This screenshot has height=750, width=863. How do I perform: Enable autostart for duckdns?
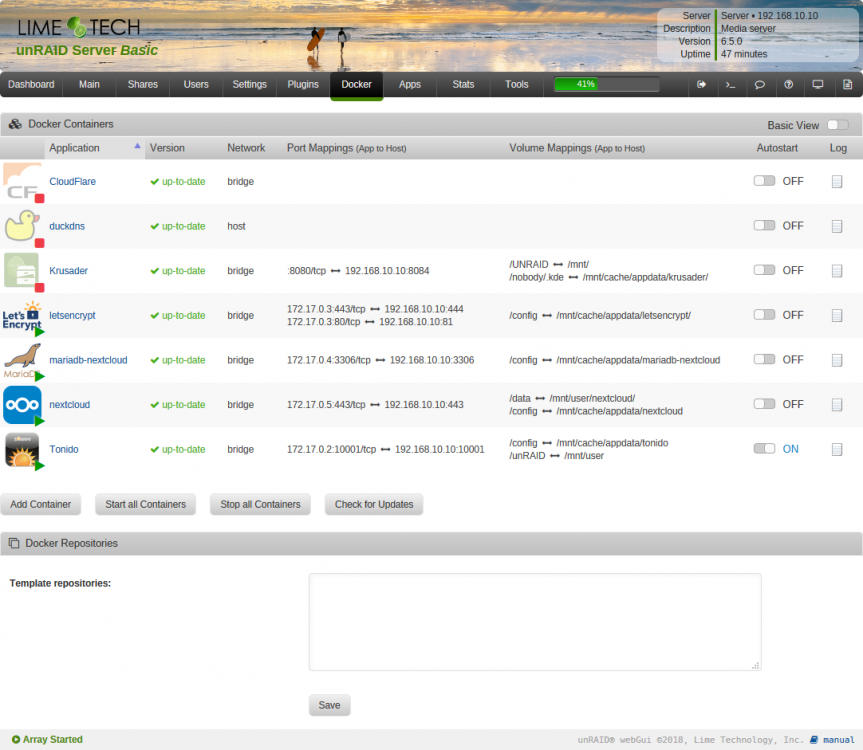click(x=764, y=226)
